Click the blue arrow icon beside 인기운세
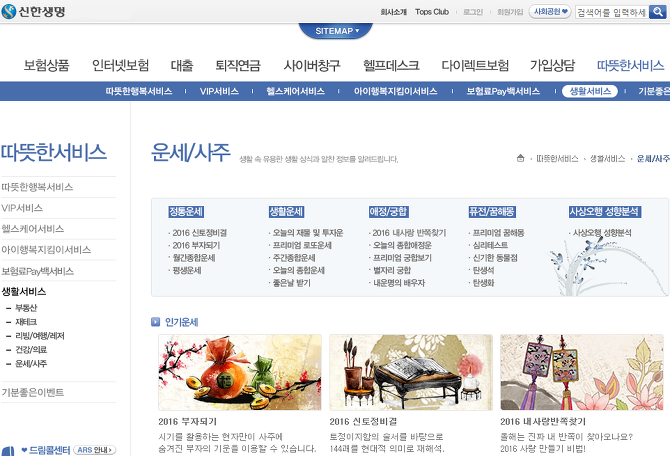The height and width of the screenshot is (456, 670). tap(156, 322)
